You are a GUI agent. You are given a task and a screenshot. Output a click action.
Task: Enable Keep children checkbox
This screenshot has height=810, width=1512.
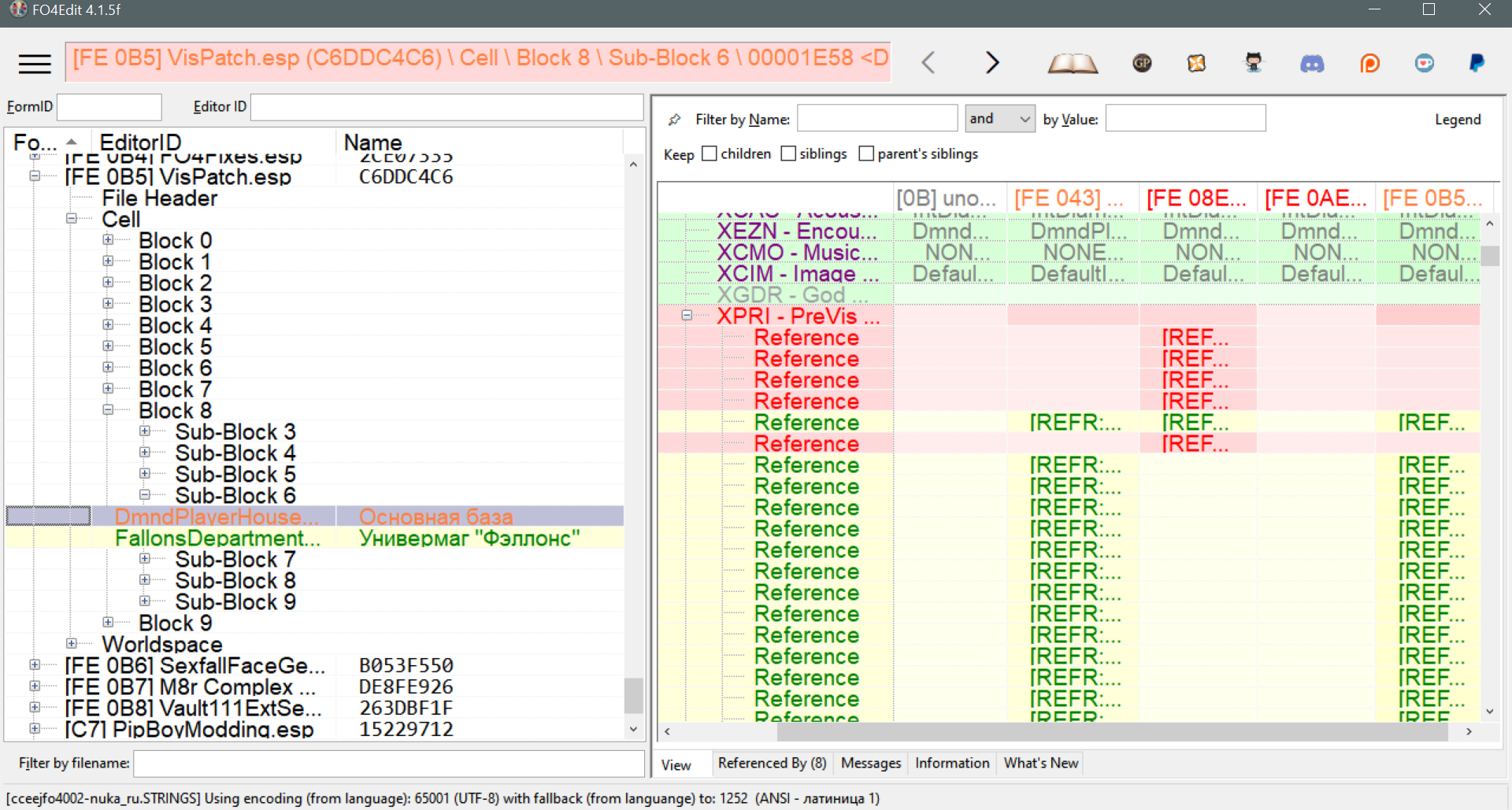point(710,153)
